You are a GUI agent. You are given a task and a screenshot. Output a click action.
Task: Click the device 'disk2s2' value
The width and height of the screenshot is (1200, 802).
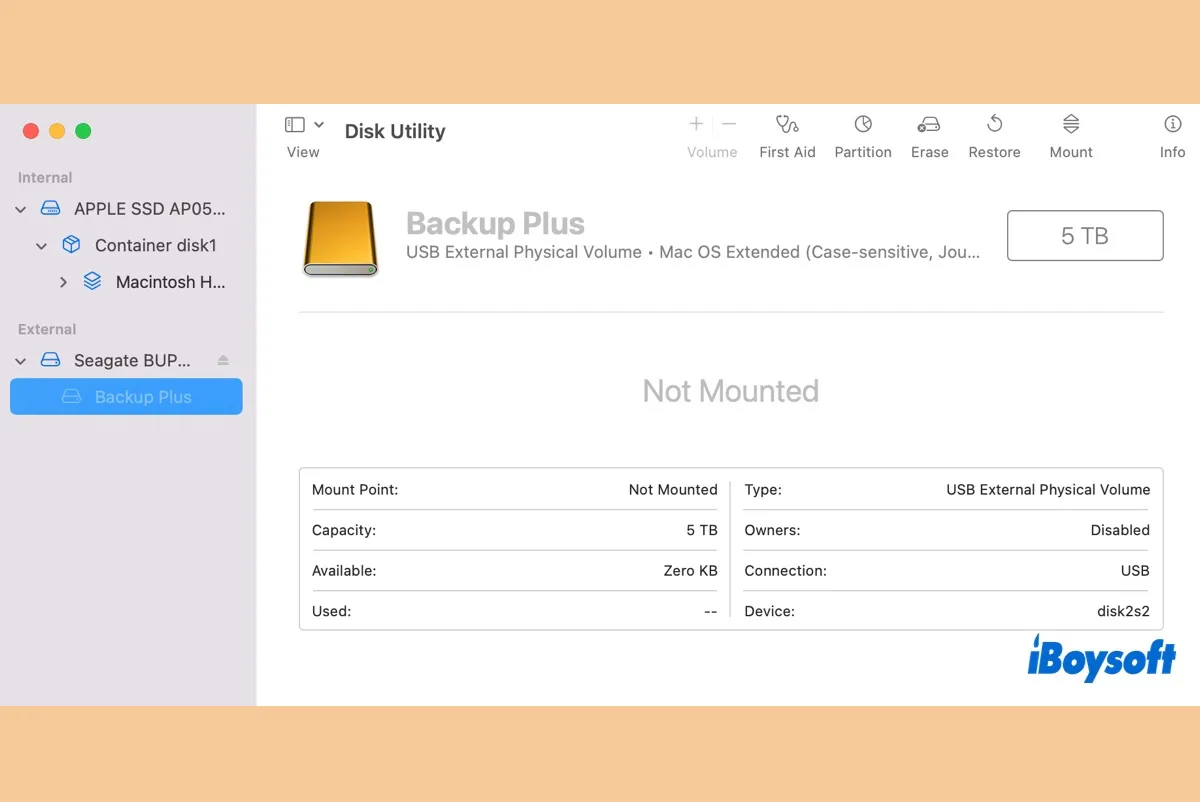pos(1123,611)
